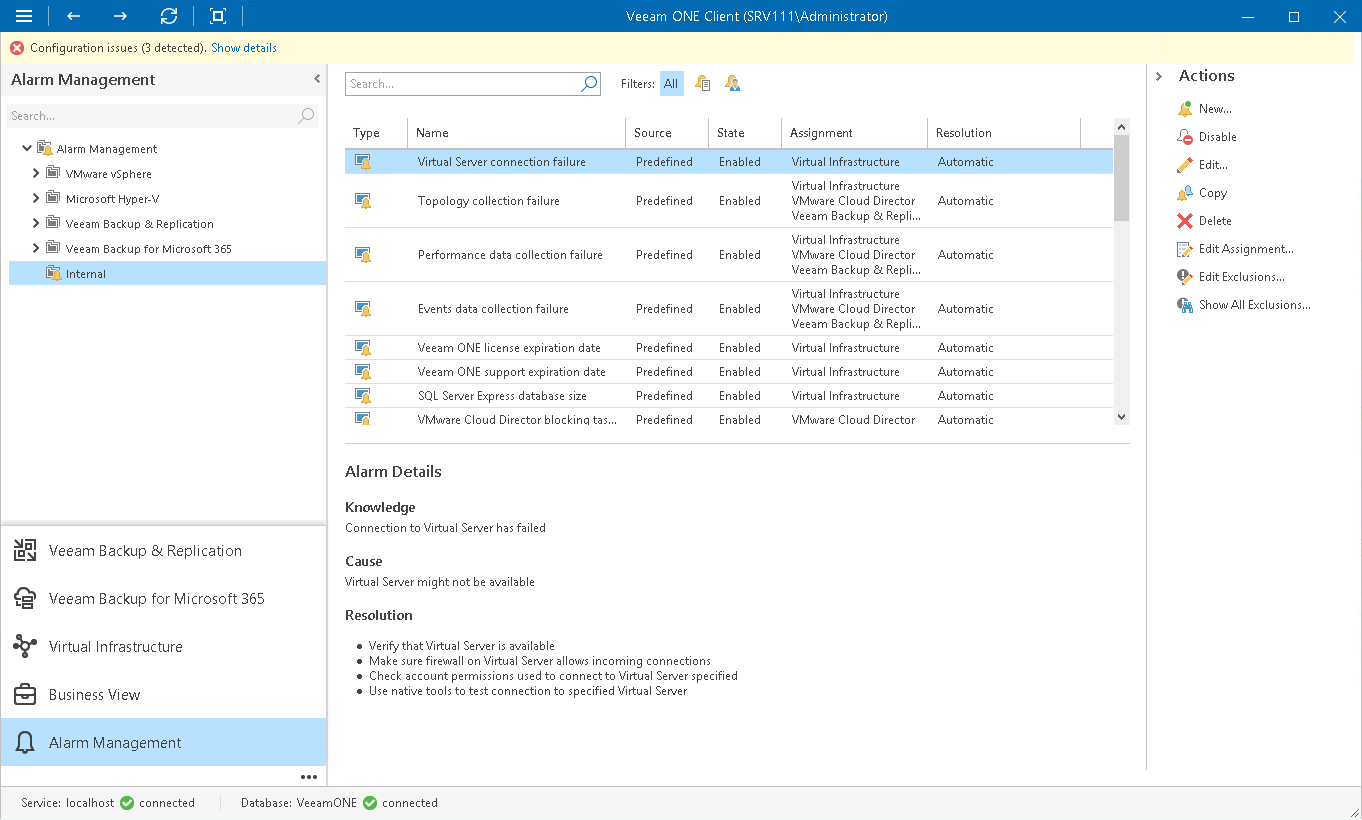
Task: Open Business View section
Action: pyautogui.click(x=163, y=695)
